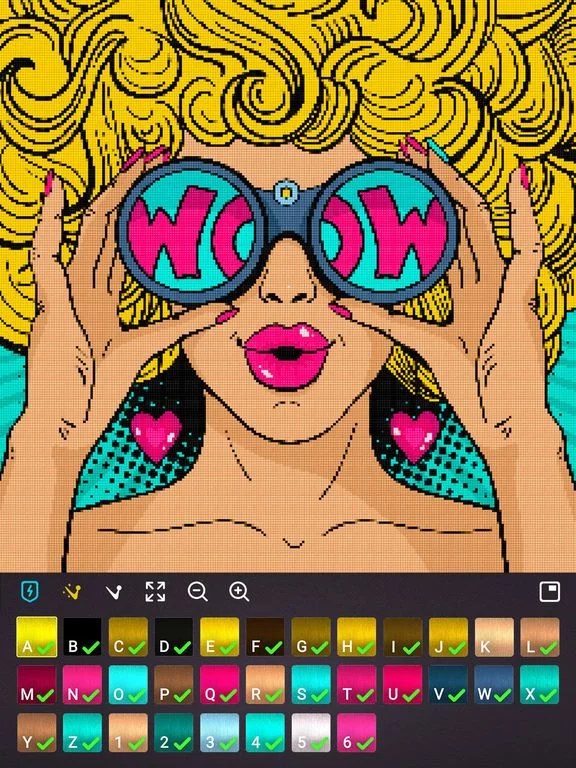Select the color finder hint tool
The width and height of the screenshot is (576, 768).
pyautogui.click(x=114, y=592)
